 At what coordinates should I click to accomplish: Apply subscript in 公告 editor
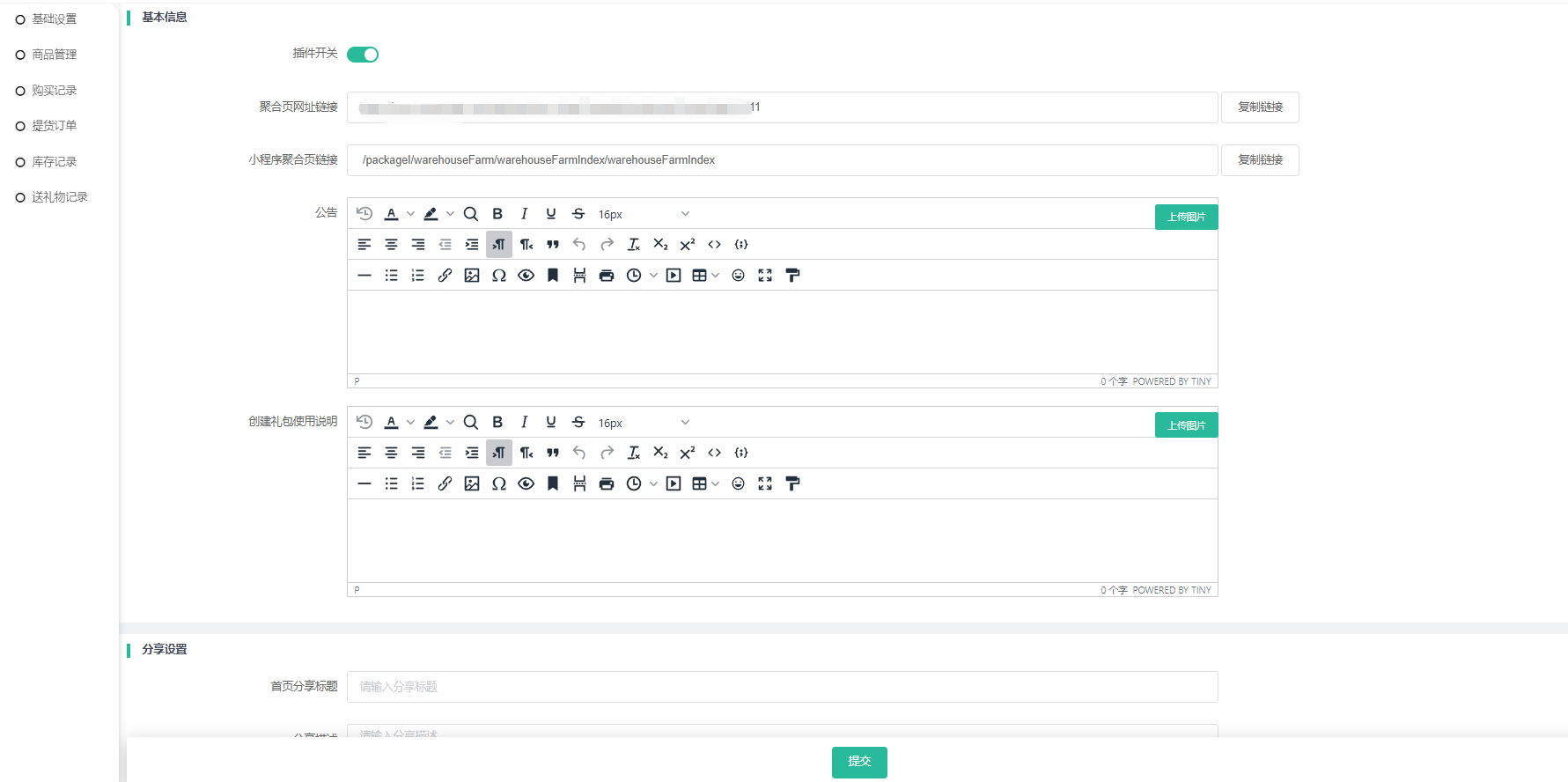point(660,245)
